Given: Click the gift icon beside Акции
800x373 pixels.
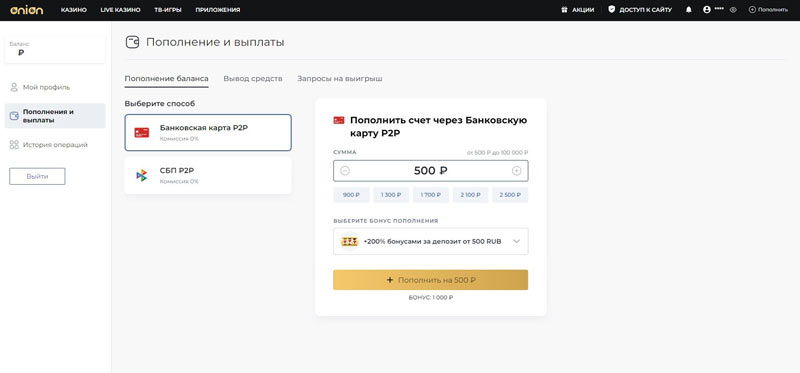Looking at the screenshot, I should tap(564, 10).
